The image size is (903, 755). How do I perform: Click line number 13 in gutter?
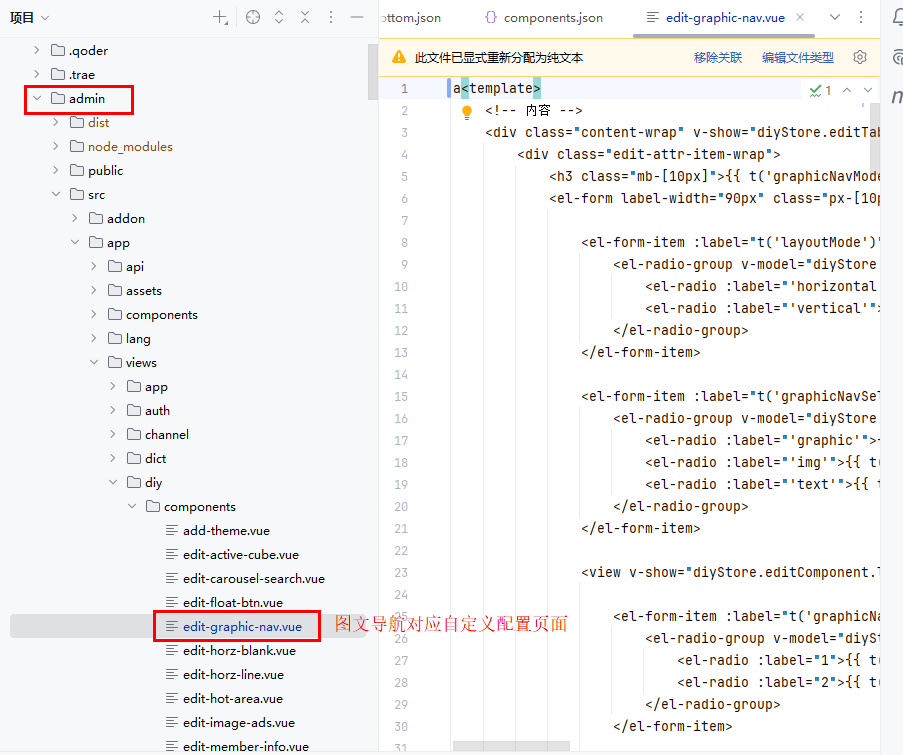coord(401,352)
